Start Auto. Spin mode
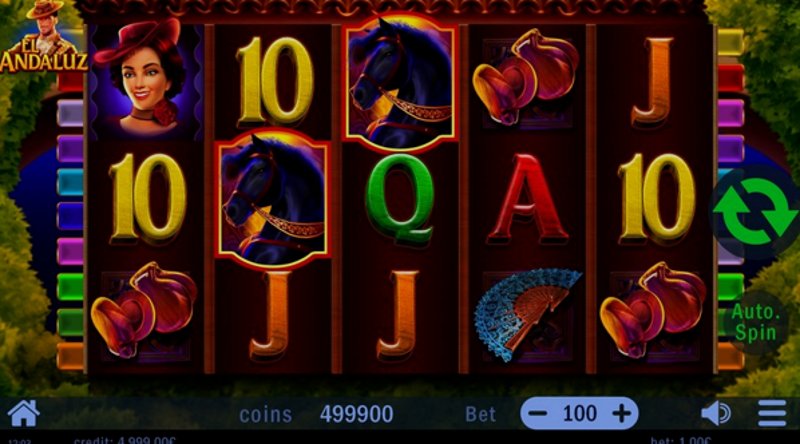This screenshot has height=444, width=800. click(755, 322)
